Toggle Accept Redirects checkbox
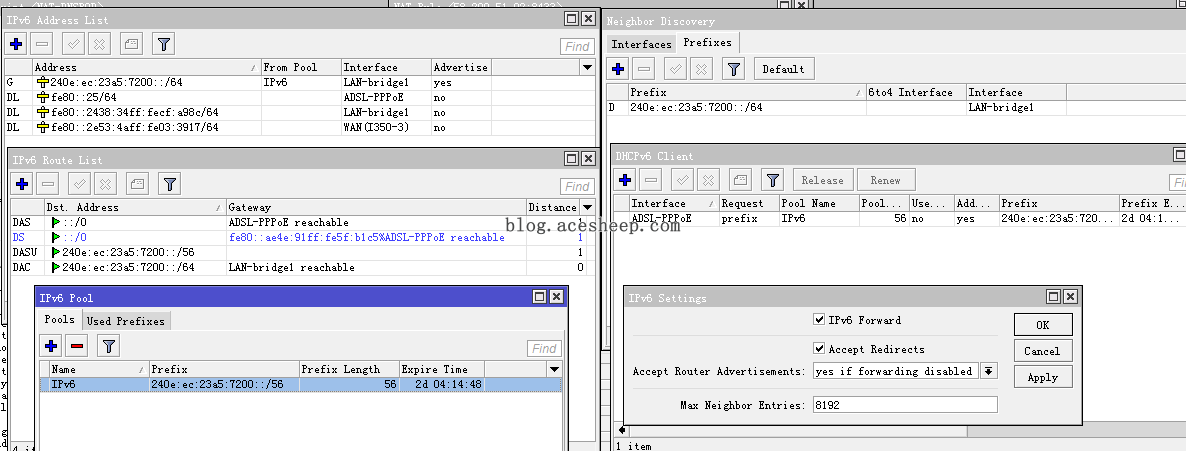 pos(818,349)
